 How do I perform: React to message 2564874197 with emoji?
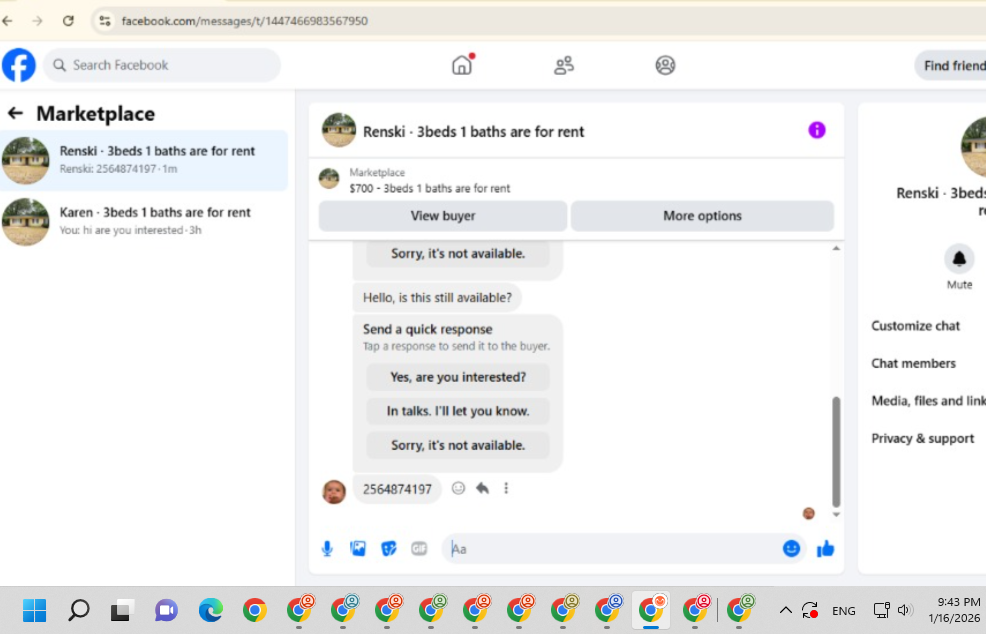coord(458,488)
